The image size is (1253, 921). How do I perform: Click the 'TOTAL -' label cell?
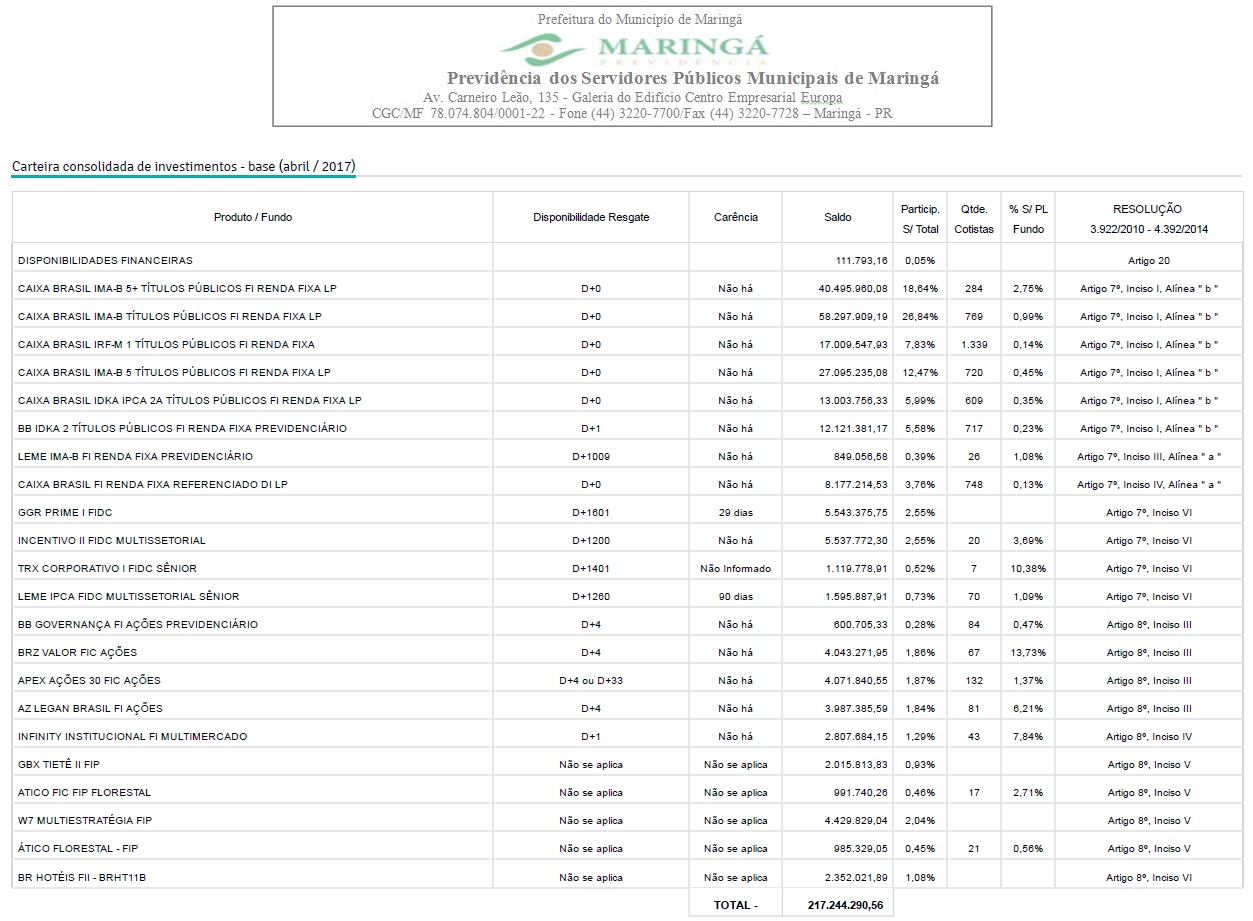point(735,904)
